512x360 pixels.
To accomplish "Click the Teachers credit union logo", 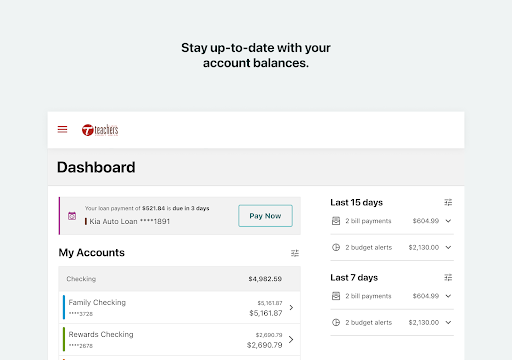I will (100, 130).
